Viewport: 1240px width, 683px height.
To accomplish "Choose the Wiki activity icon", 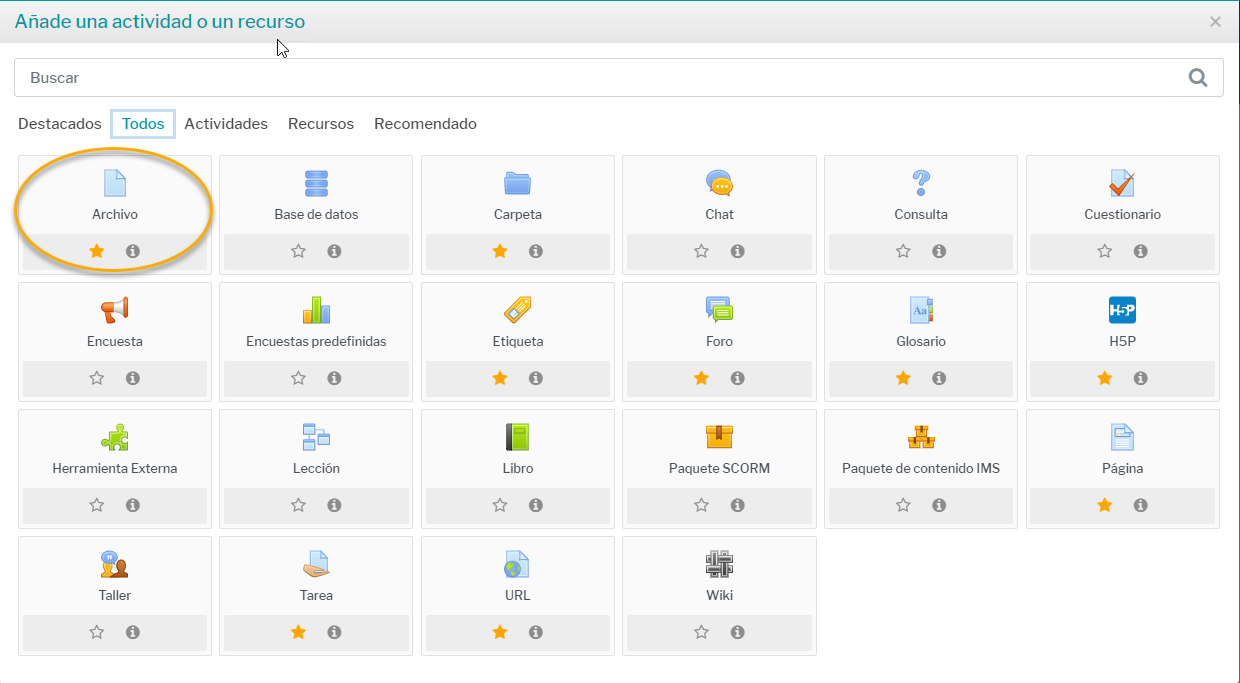I will click(x=719, y=565).
